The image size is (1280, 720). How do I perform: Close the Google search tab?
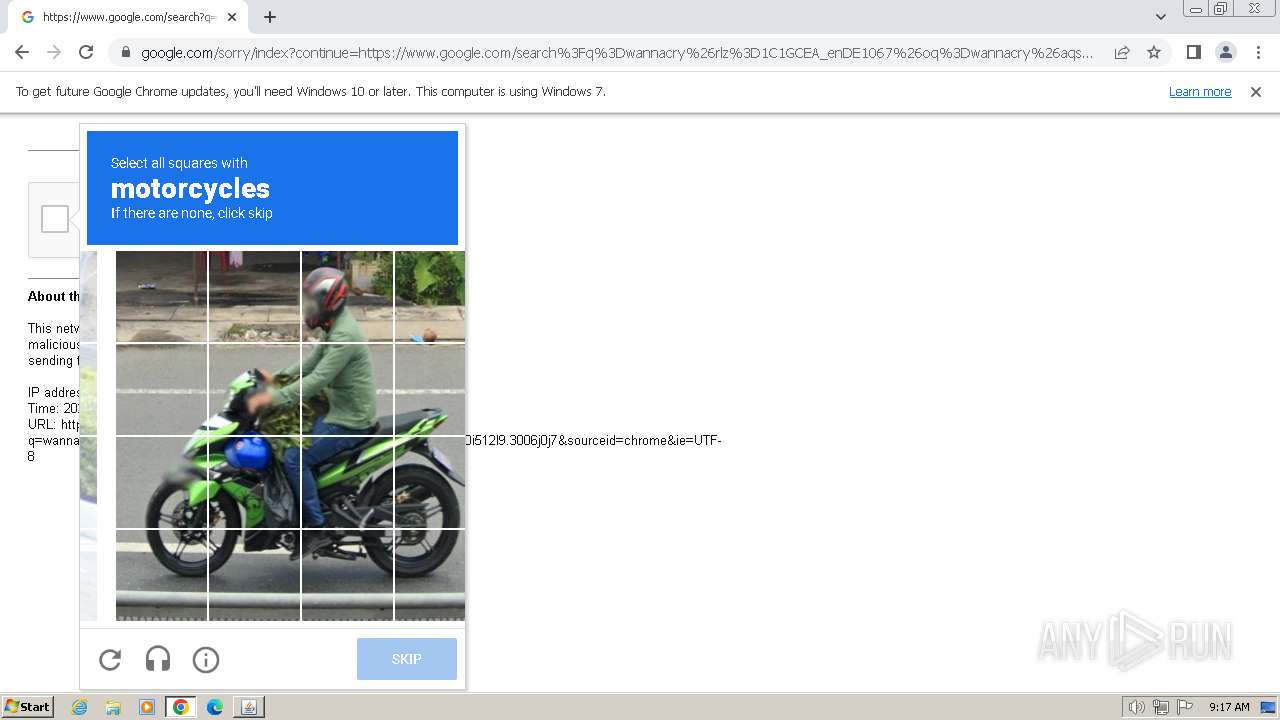(232, 17)
